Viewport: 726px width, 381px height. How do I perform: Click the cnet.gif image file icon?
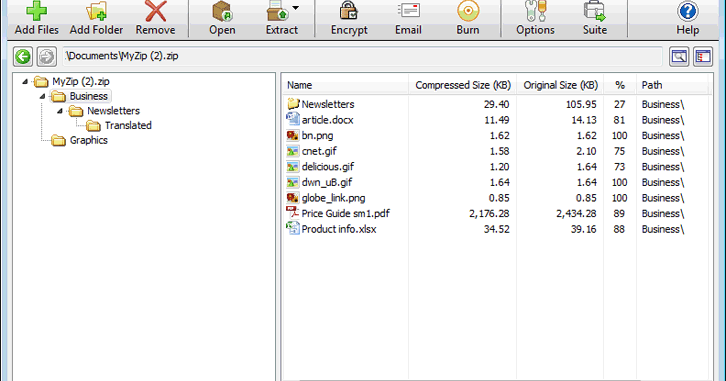pos(293,151)
